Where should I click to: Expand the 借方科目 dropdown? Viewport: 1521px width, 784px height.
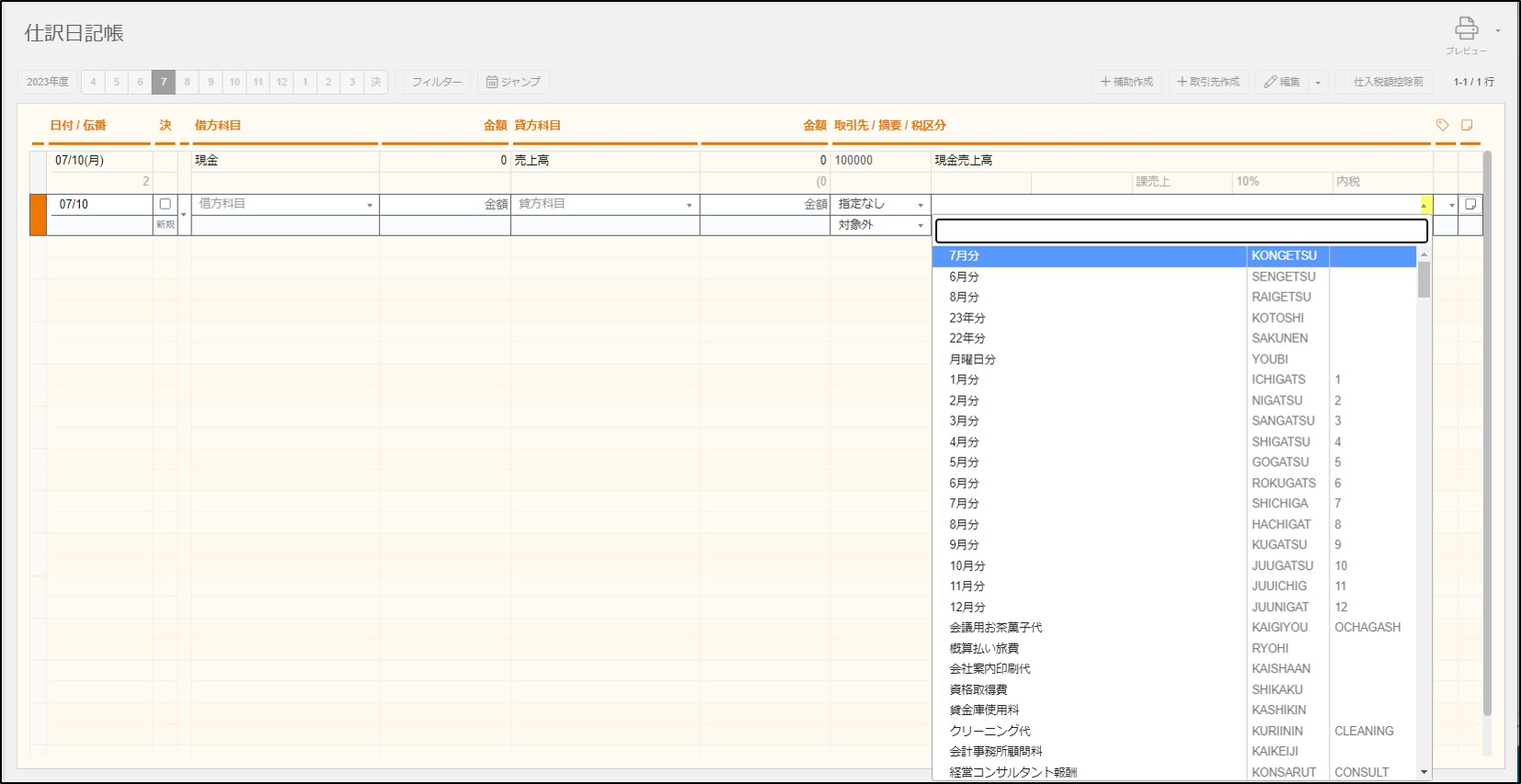click(x=370, y=205)
